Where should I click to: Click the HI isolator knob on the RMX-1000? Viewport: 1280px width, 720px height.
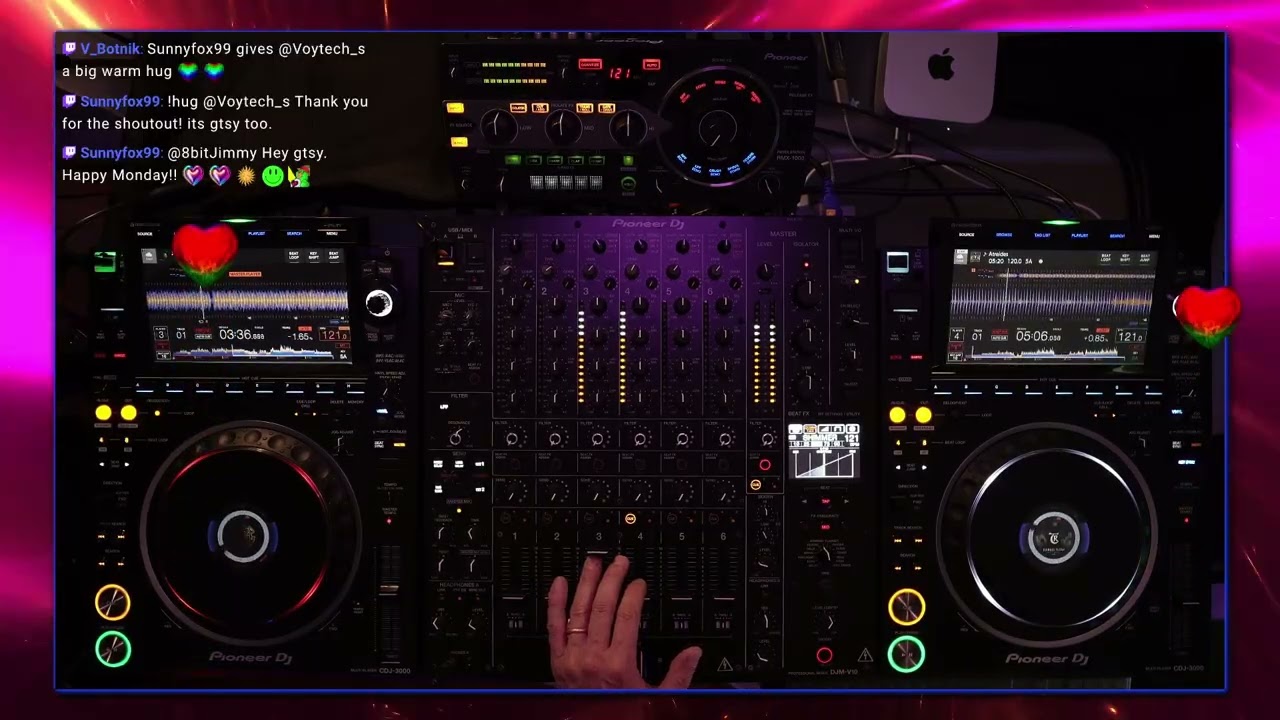[628, 125]
